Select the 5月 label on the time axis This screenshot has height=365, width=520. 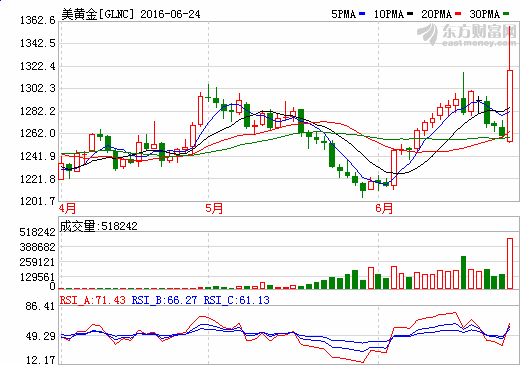point(214,209)
